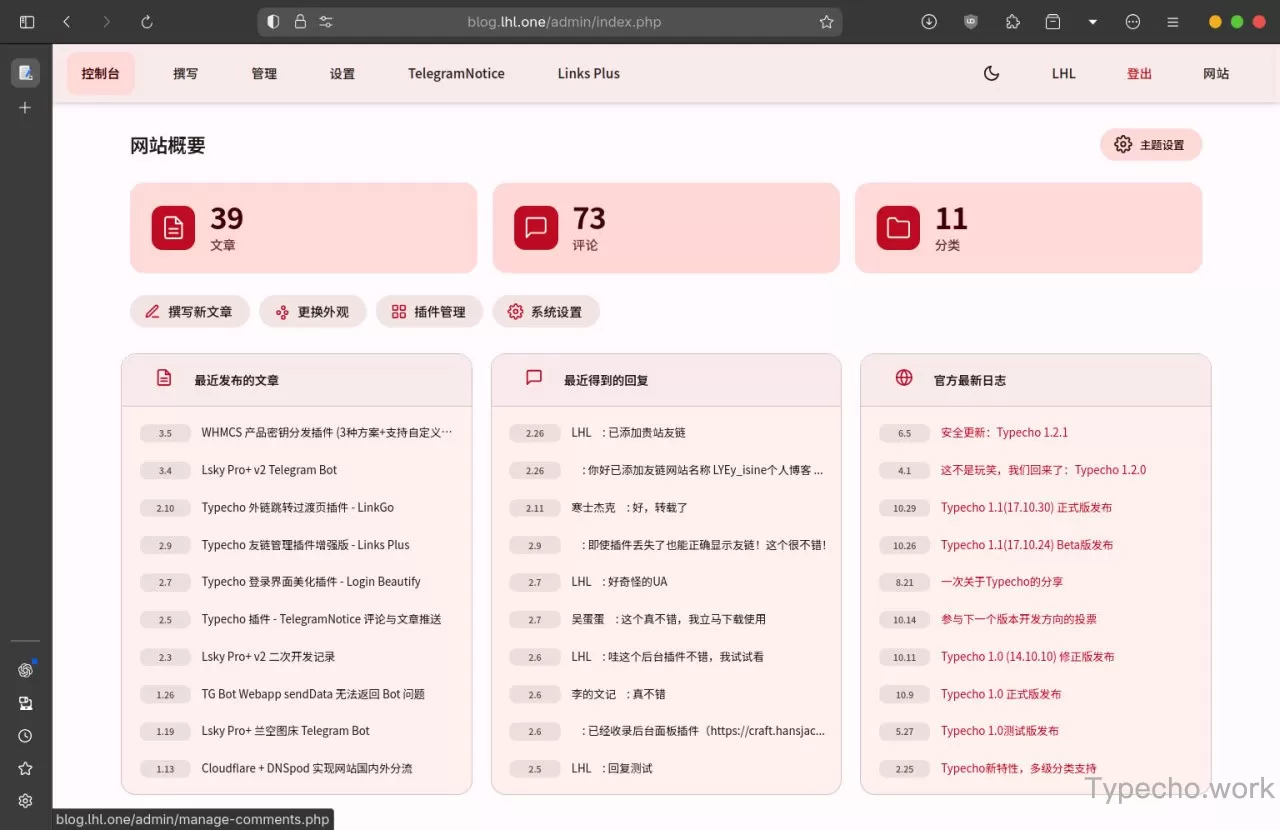Image resolution: width=1280 pixels, height=830 pixels.
Task: Click the red comments count icon
Action: tap(536, 228)
